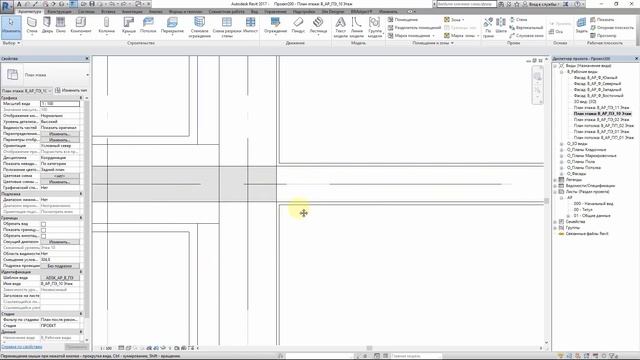Select the Door (Дверь) tool
The image size is (640, 360).
point(47,26)
